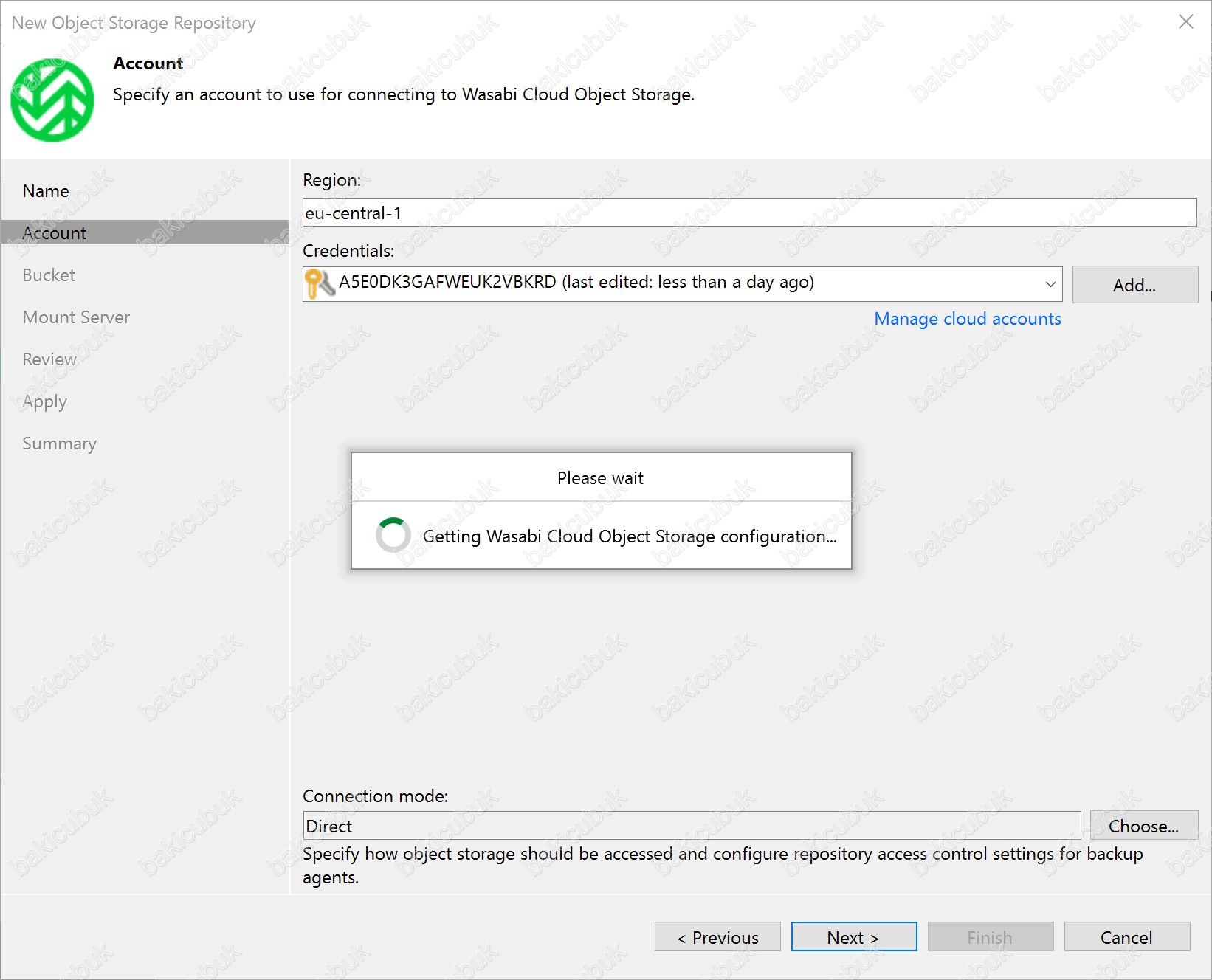Expand the Credentials dropdown arrow
Screen dimensions: 1212x980
click(x=1050, y=284)
